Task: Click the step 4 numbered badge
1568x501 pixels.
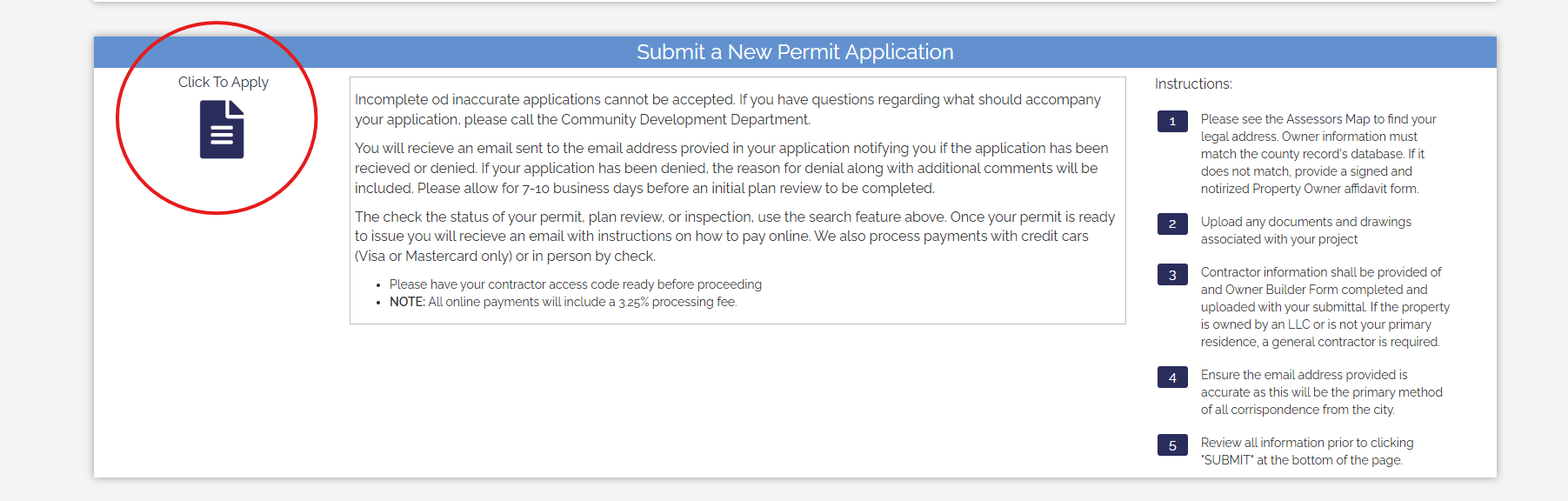Action: 1171,377
